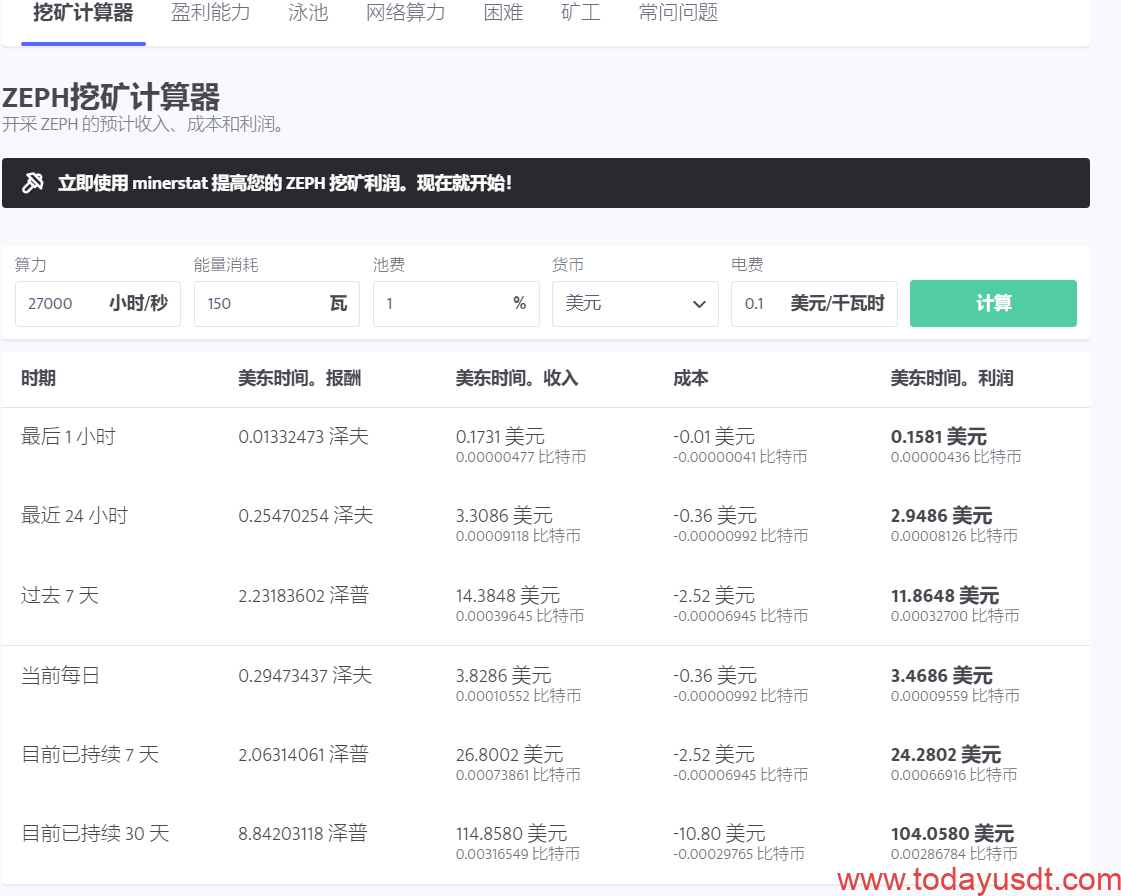Open the 矿工 tab
1121x896 pixels.
click(x=581, y=14)
